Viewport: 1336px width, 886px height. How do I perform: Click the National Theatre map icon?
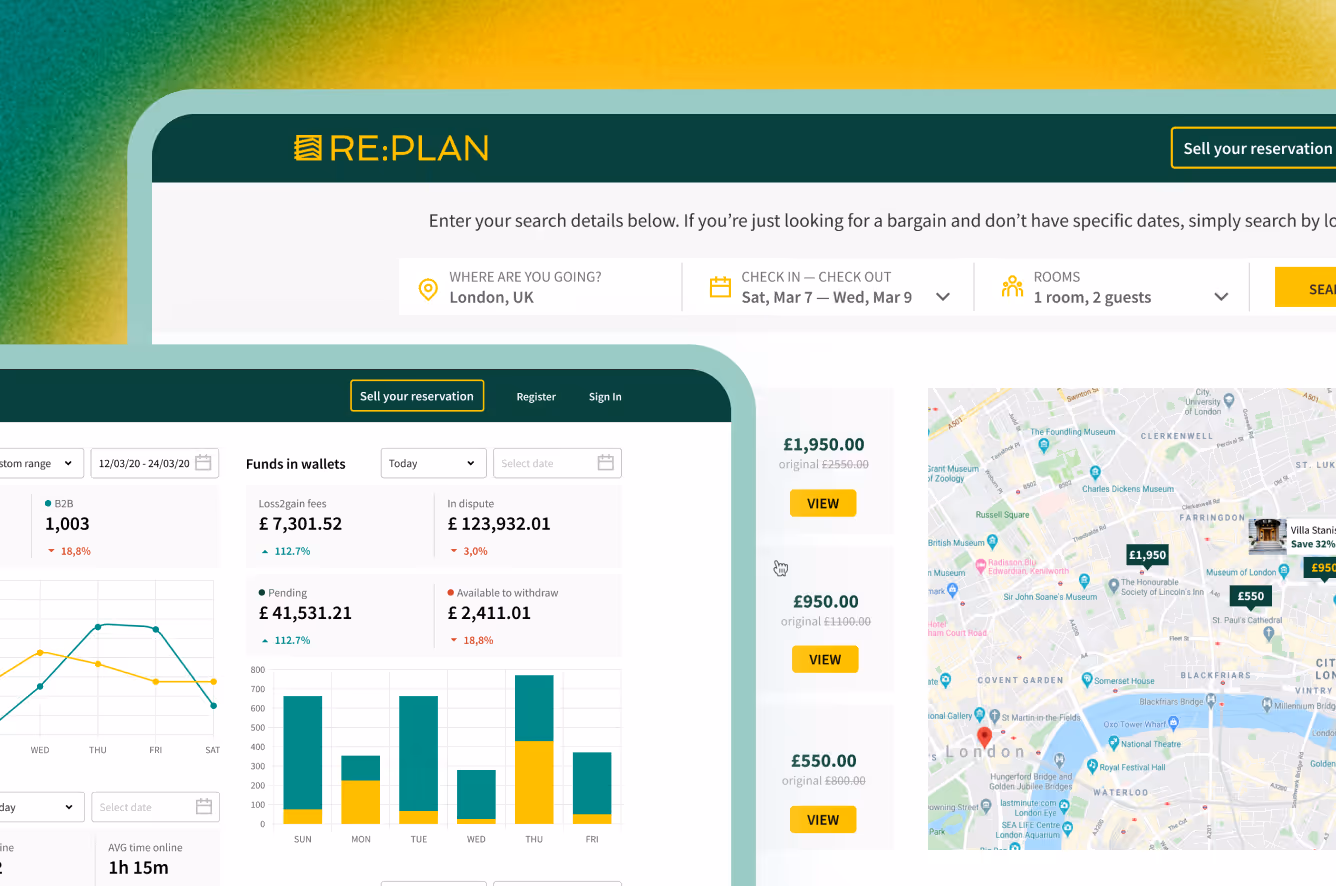(x=1113, y=743)
